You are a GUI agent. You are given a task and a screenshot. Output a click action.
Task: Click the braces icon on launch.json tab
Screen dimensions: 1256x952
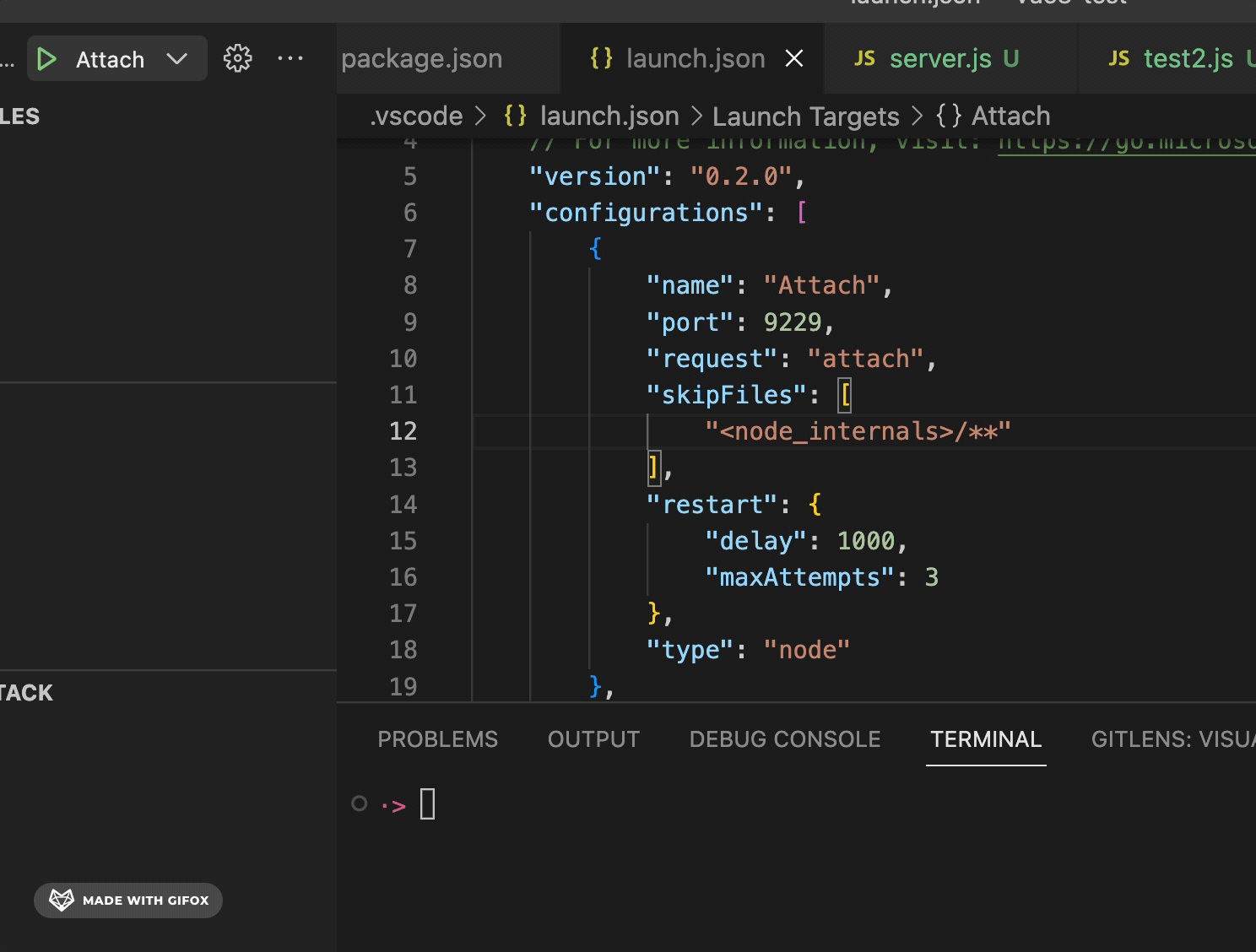point(601,58)
